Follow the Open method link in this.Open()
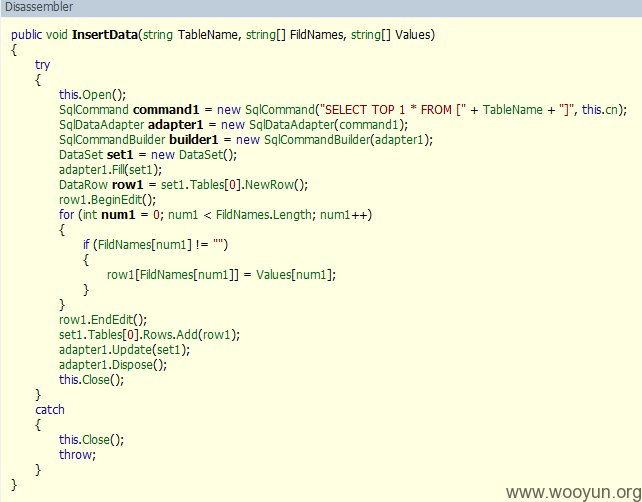Viewport: 642px width, 502px height. click(97, 95)
